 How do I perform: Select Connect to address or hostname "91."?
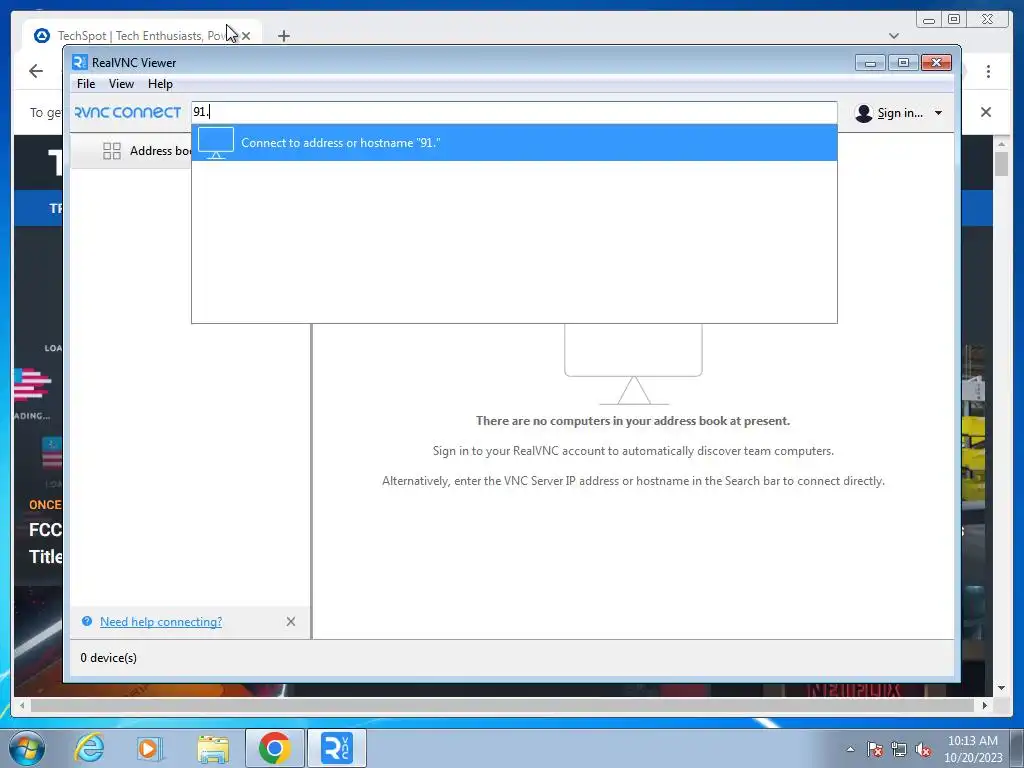coord(514,143)
